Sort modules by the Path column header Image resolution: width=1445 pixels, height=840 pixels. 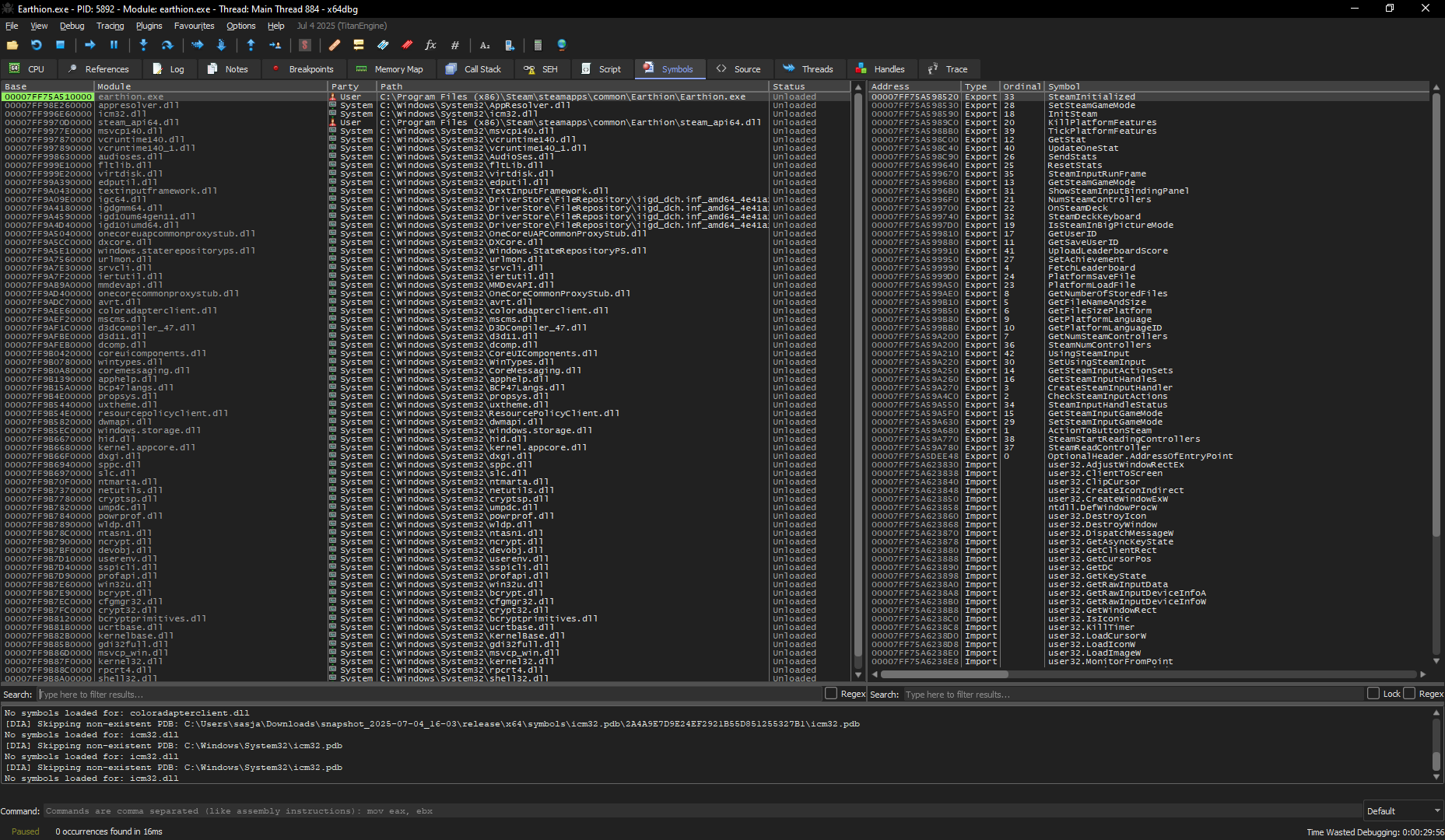click(573, 86)
